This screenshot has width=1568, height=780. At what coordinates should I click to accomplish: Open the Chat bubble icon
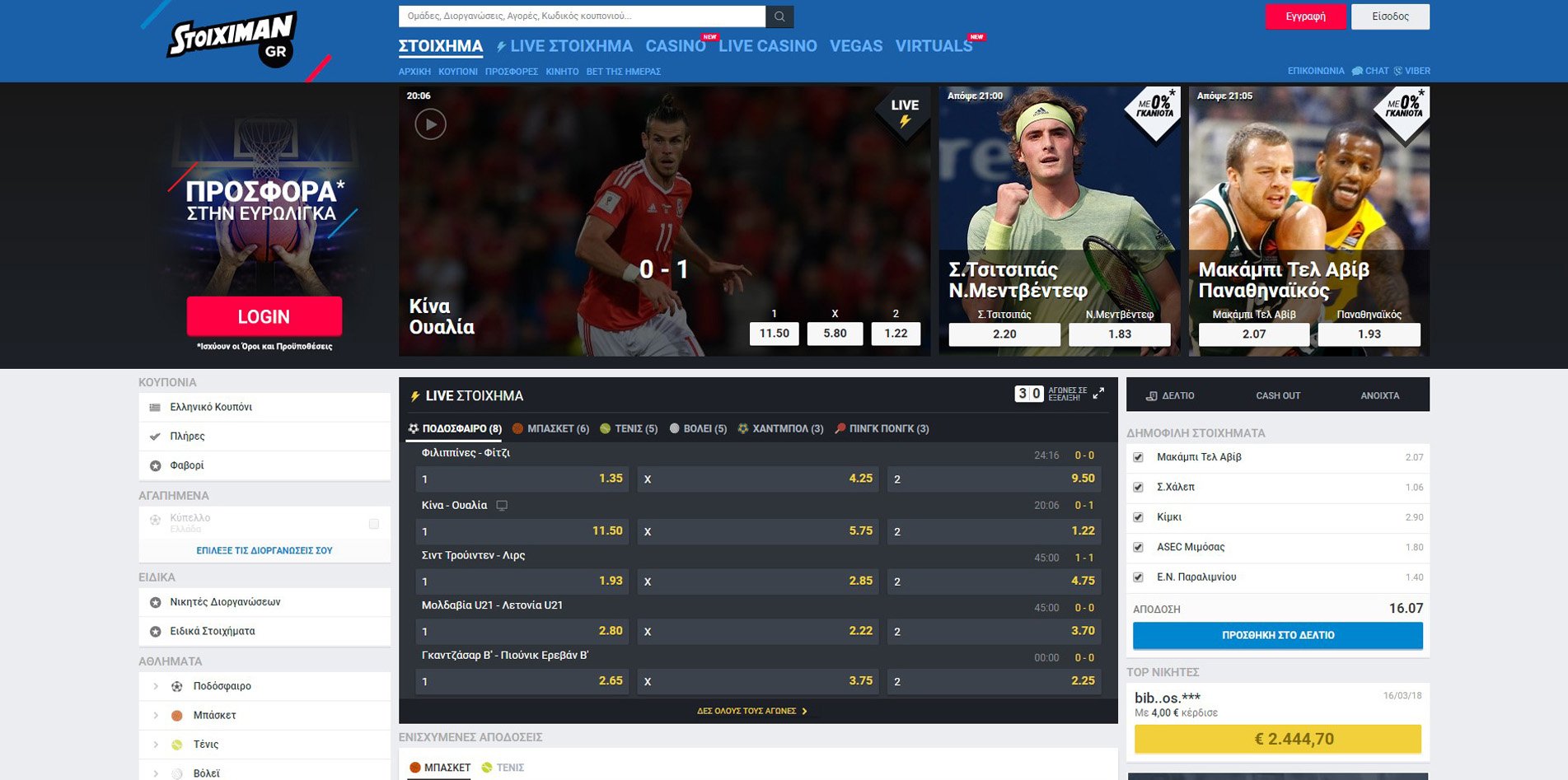[x=1357, y=71]
